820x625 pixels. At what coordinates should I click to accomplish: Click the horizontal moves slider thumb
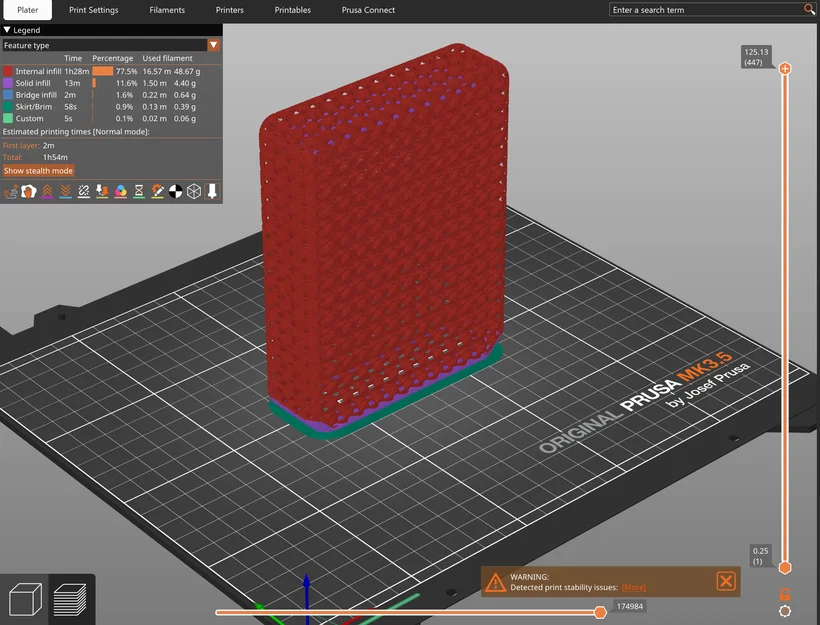tap(600, 612)
